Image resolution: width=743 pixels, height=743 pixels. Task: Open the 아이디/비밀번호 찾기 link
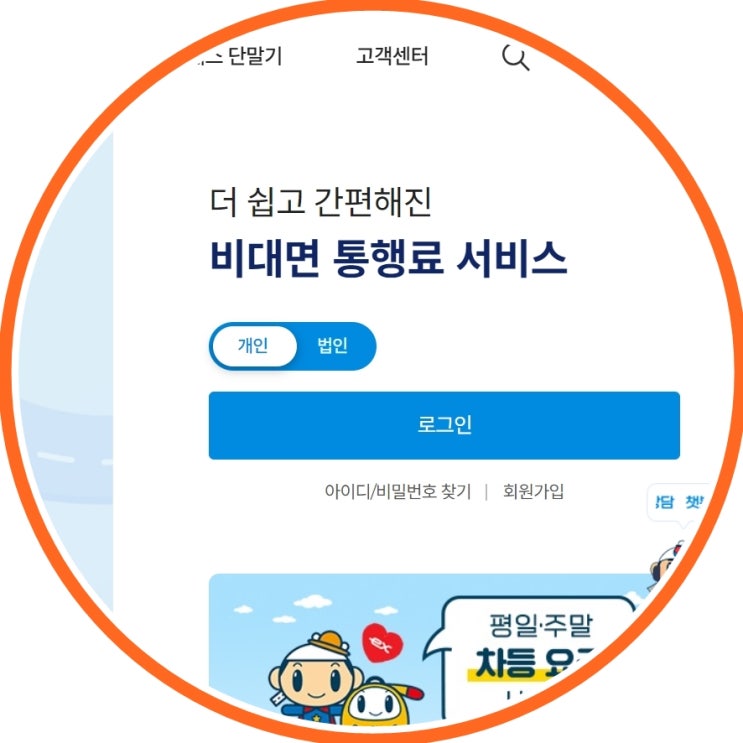click(398, 491)
